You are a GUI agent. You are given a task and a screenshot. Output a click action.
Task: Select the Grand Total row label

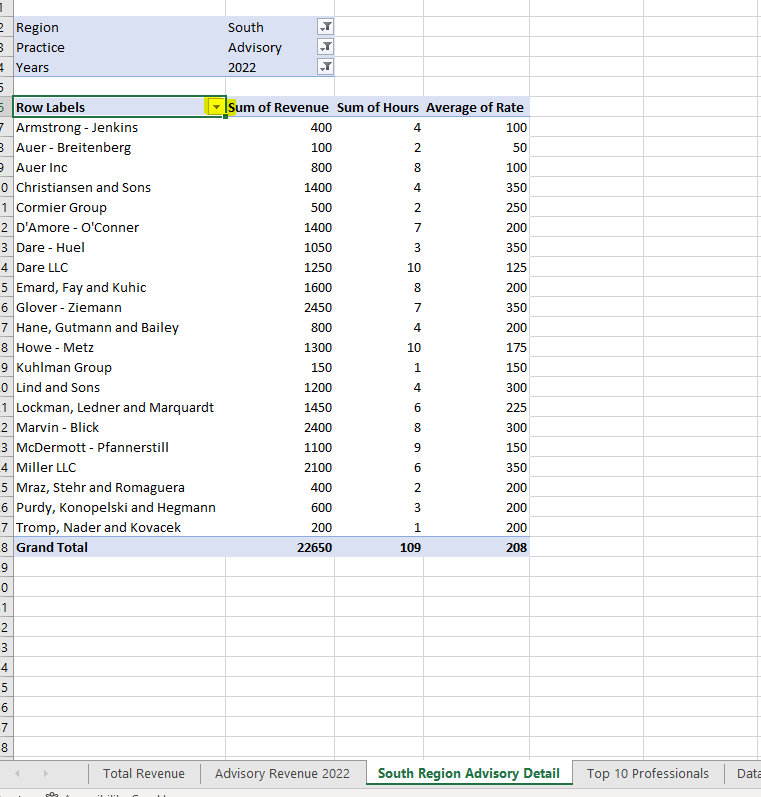52,547
